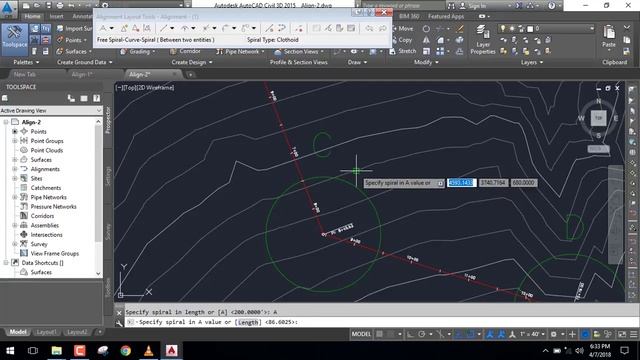Viewport: 640px width, 360px height.
Task: Toggle the grid display in status bar
Action: (379, 334)
